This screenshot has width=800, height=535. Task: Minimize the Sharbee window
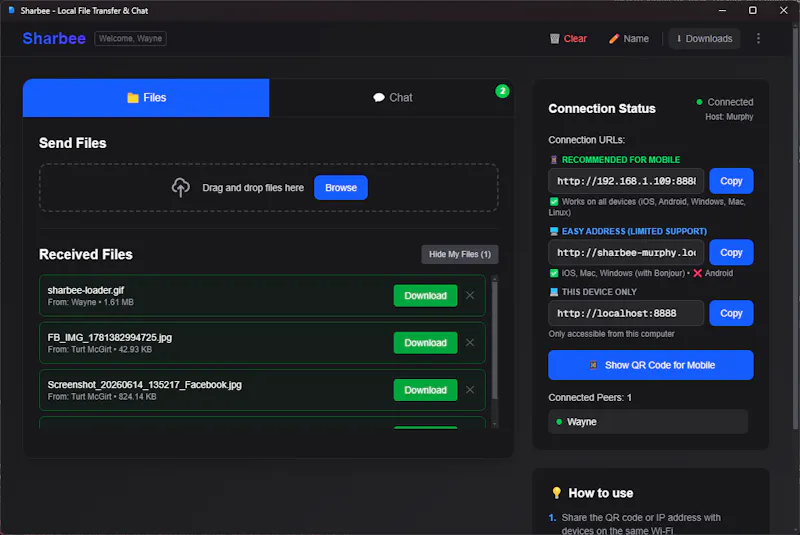click(x=722, y=10)
